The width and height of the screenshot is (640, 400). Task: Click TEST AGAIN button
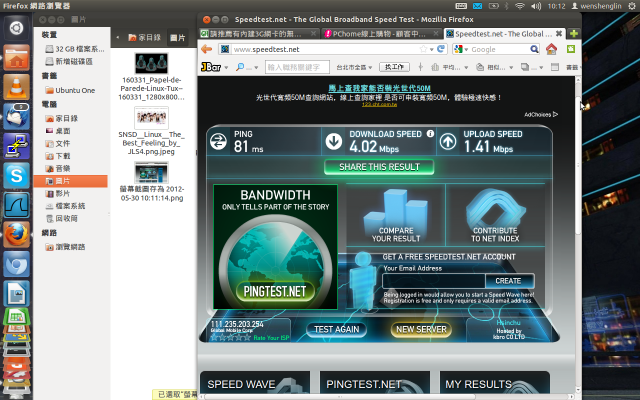pos(337,329)
